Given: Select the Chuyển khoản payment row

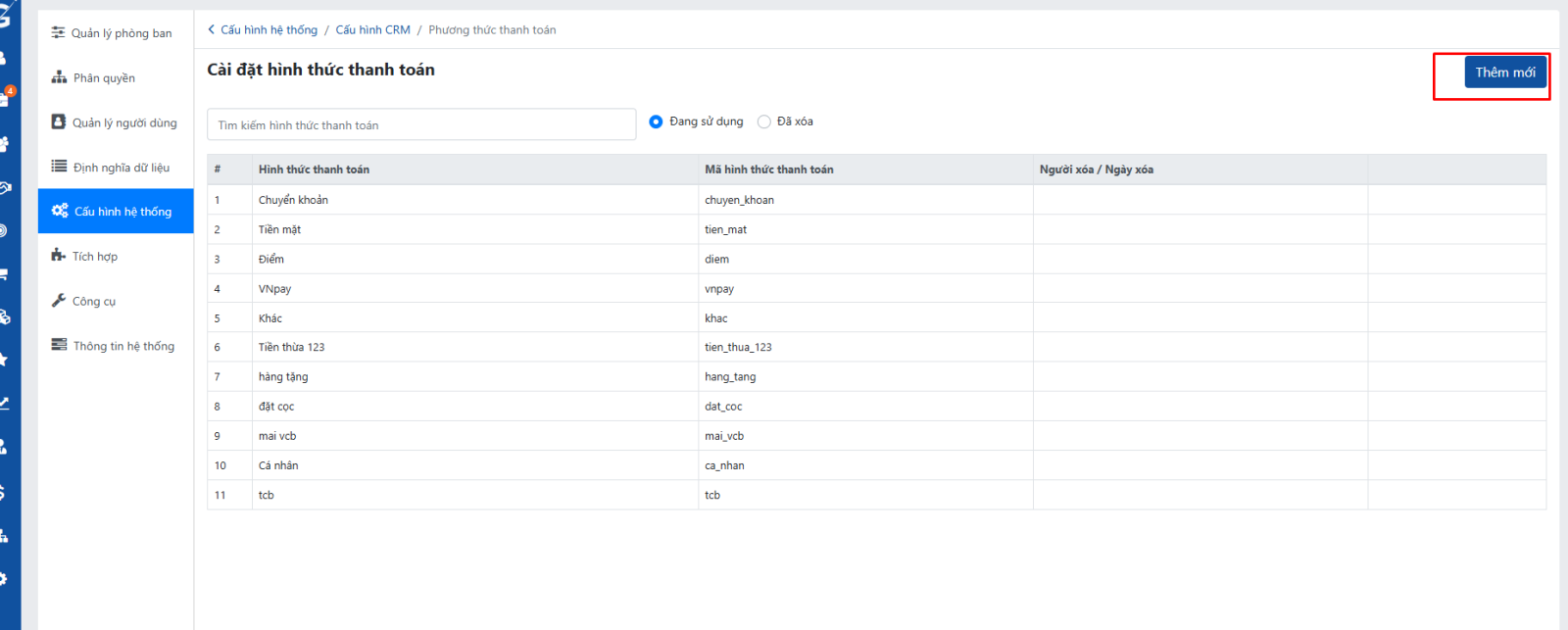Looking at the screenshot, I should point(293,200).
